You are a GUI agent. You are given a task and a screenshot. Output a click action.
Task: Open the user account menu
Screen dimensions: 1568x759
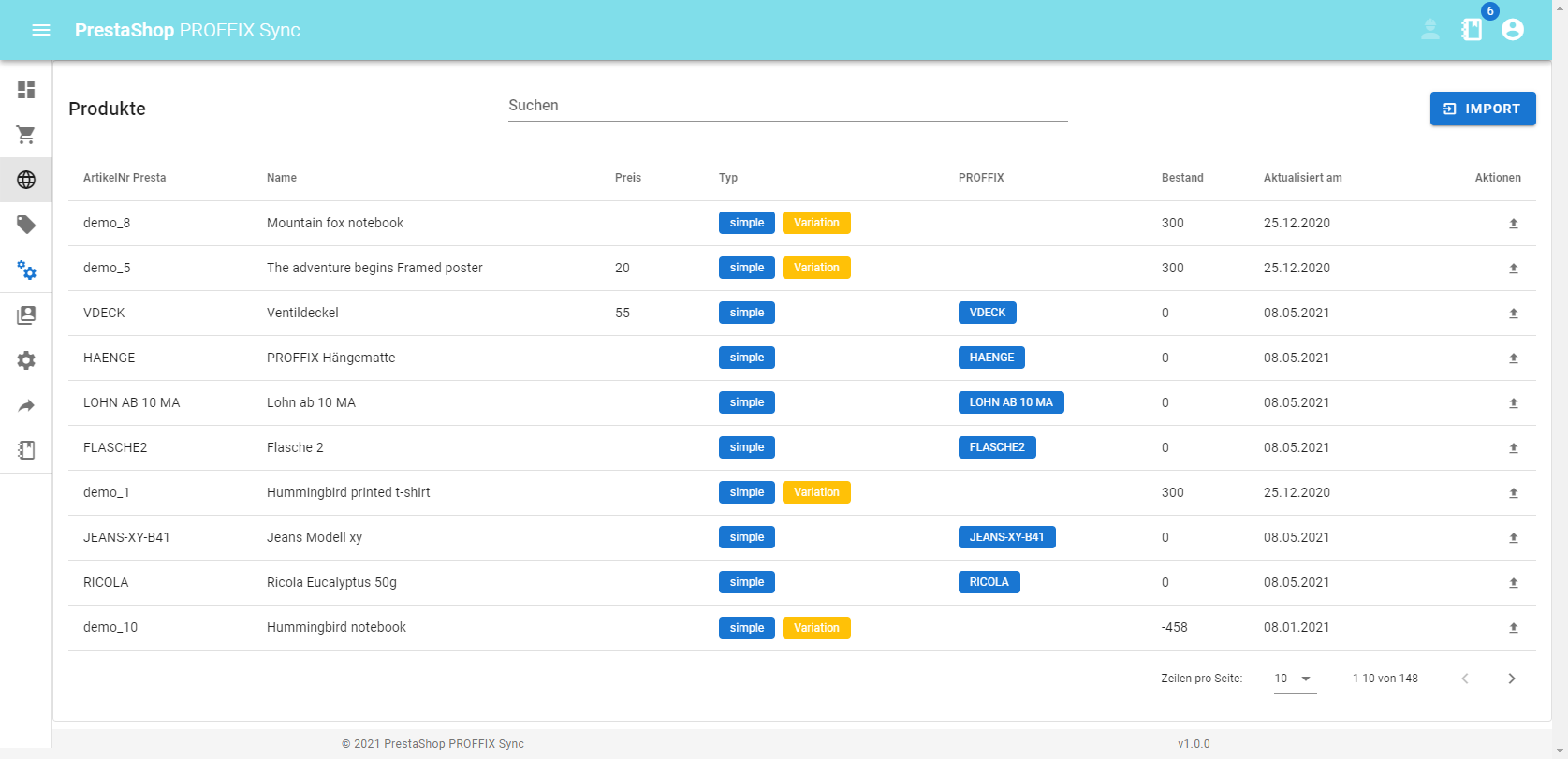coord(1513,30)
